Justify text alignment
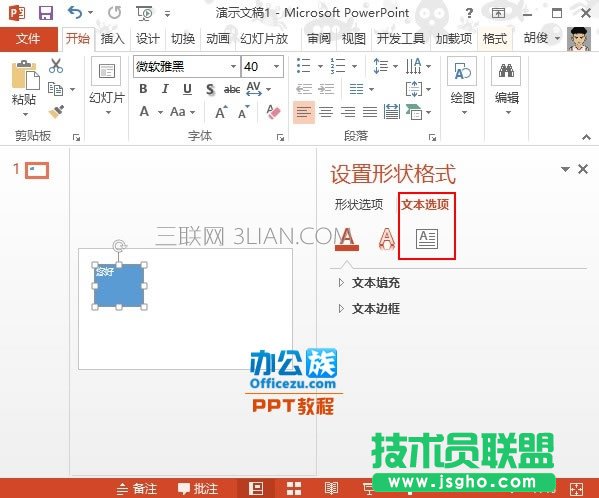The width and height of the screenshot is (599, 498). (370, 112)
